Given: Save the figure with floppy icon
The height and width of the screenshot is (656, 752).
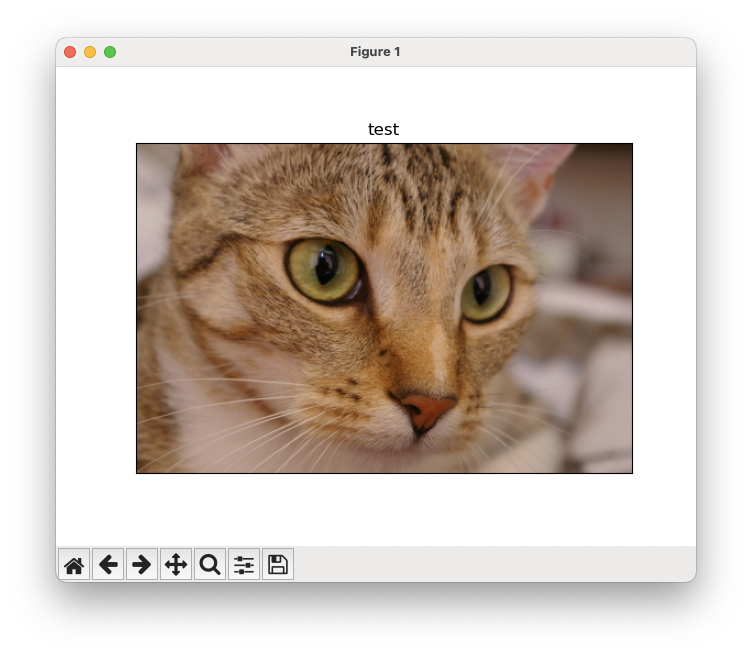Looking at the screenshot, I should coord(278,564).
